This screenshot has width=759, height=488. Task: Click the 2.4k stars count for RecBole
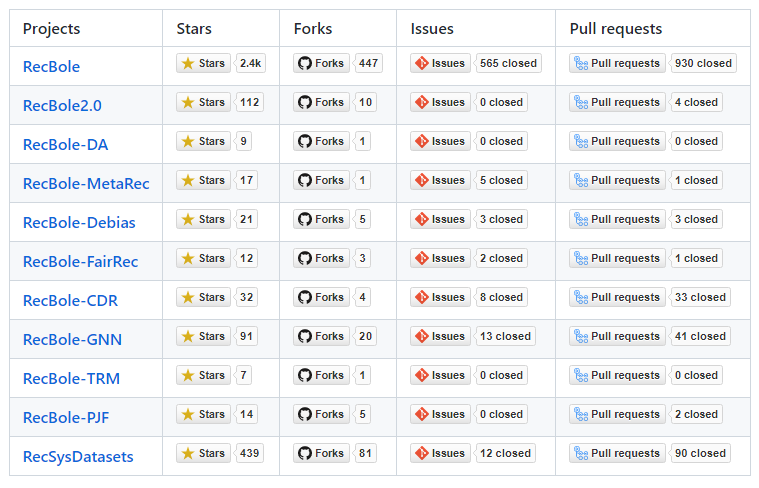coord(251,63)
